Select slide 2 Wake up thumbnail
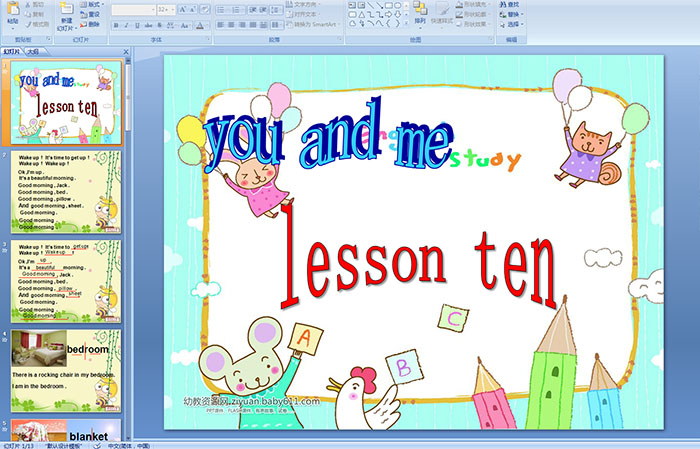 coord(66,192)
